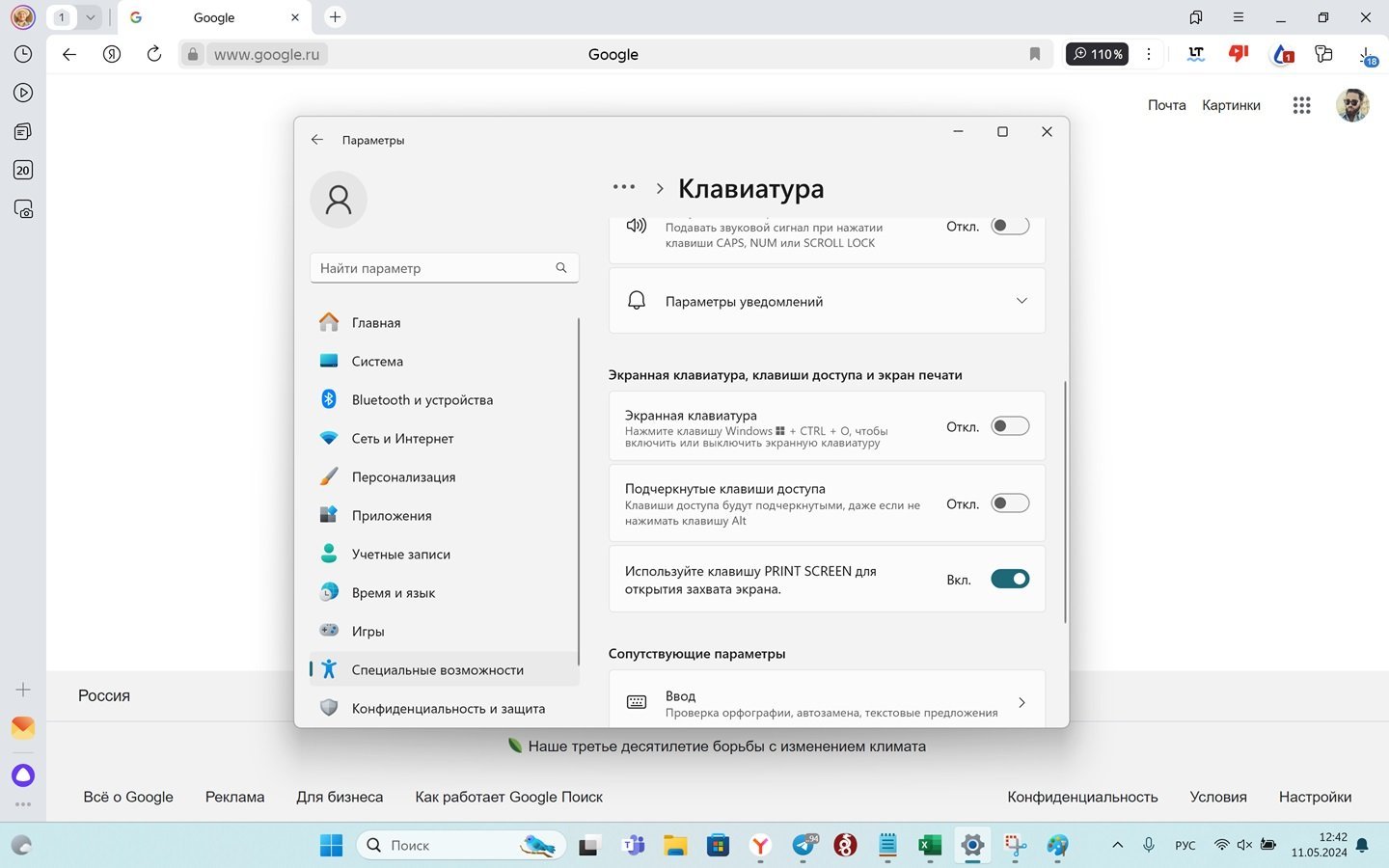Select Система in the sidebar
The height and width of the screenshot is (868, 1389).
tap(444, 362)
